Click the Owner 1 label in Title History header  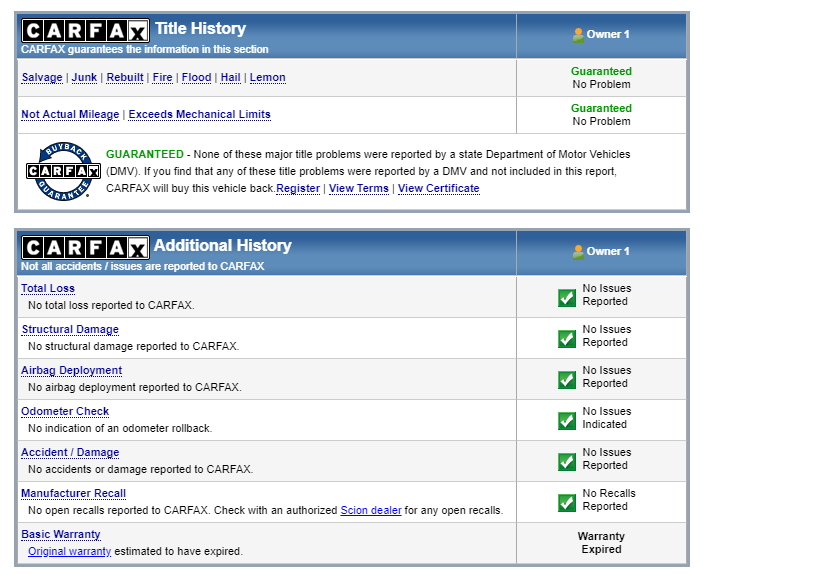pos(608,35)
